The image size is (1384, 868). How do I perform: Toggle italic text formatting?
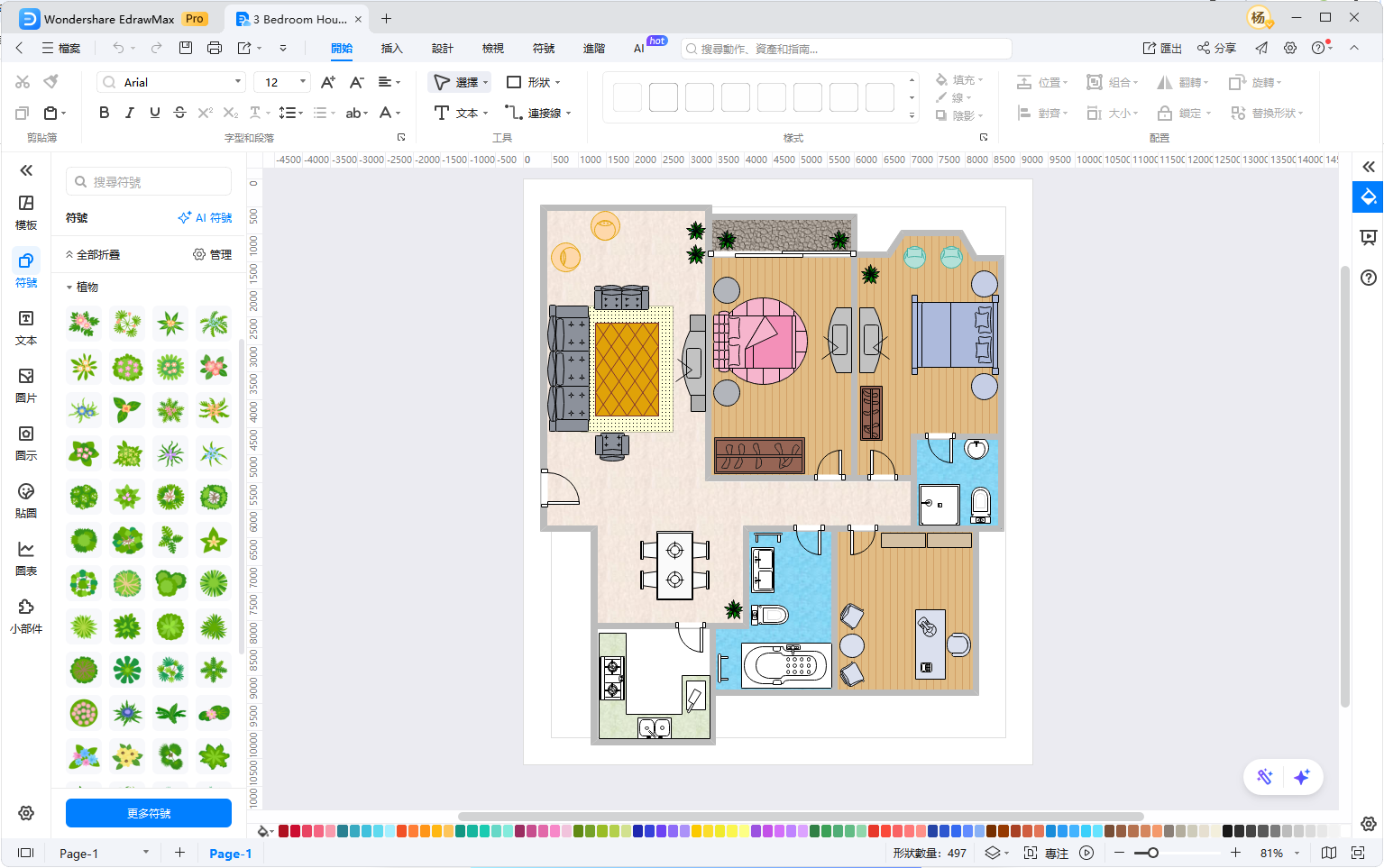click(130, 113)
